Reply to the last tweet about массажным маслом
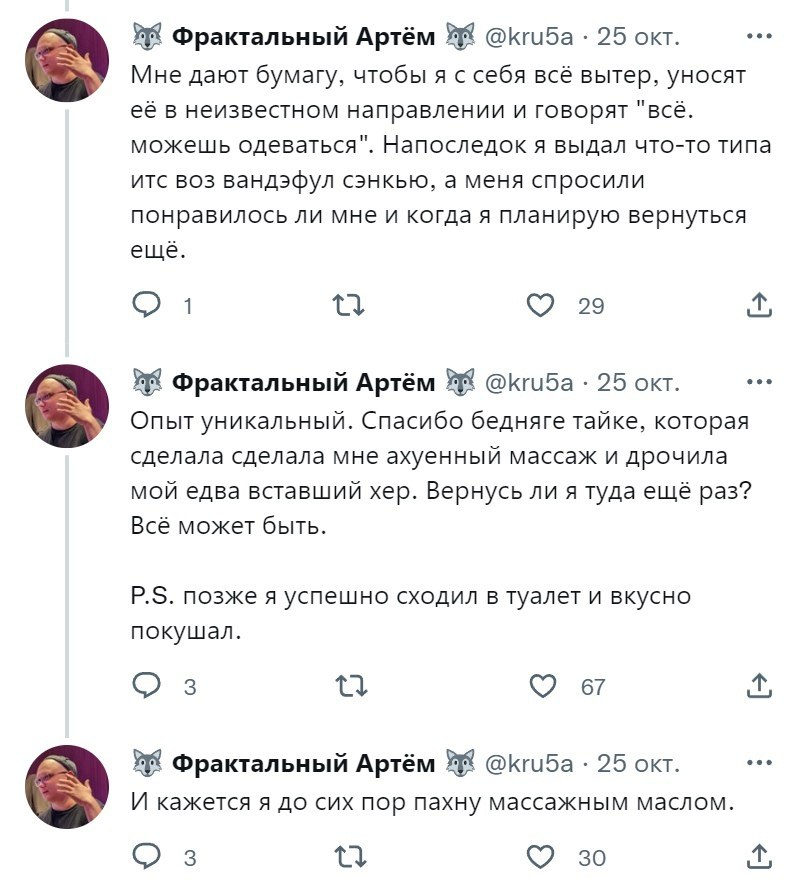This screenshot has width=801, height=893. 148,857
